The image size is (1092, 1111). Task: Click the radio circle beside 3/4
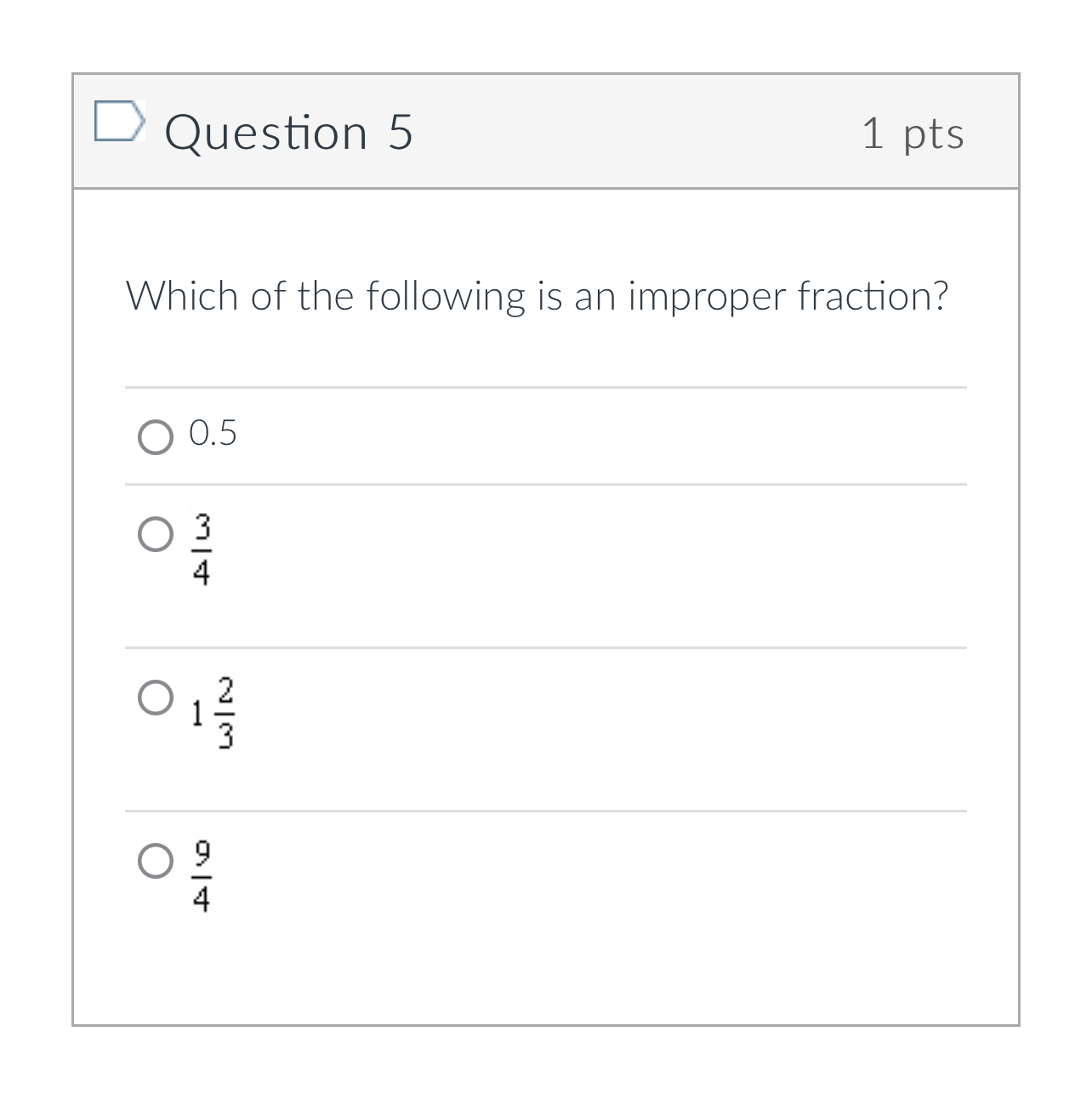tap(156, 536)
